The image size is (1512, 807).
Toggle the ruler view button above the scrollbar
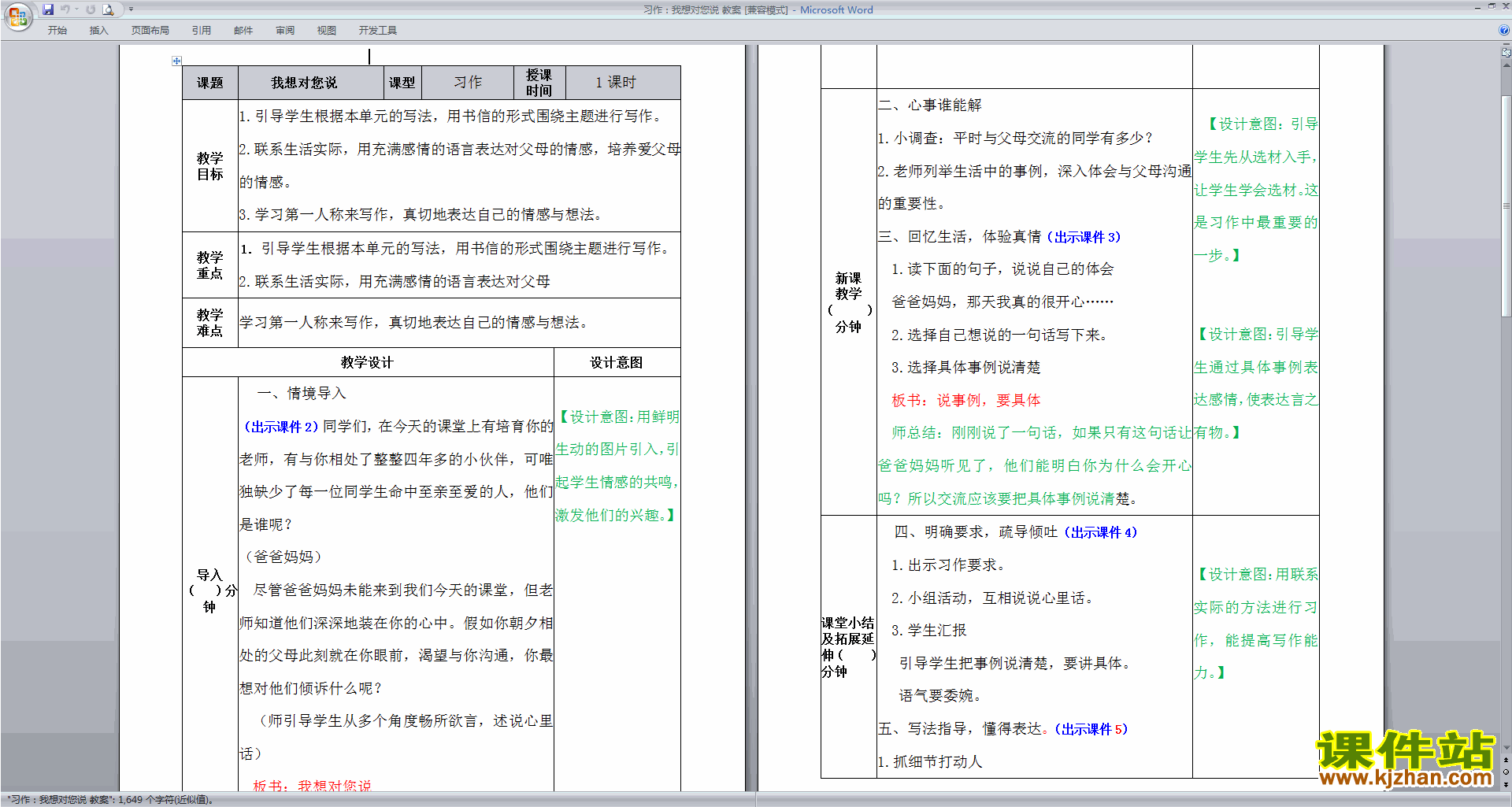(x=1506, y=53)
